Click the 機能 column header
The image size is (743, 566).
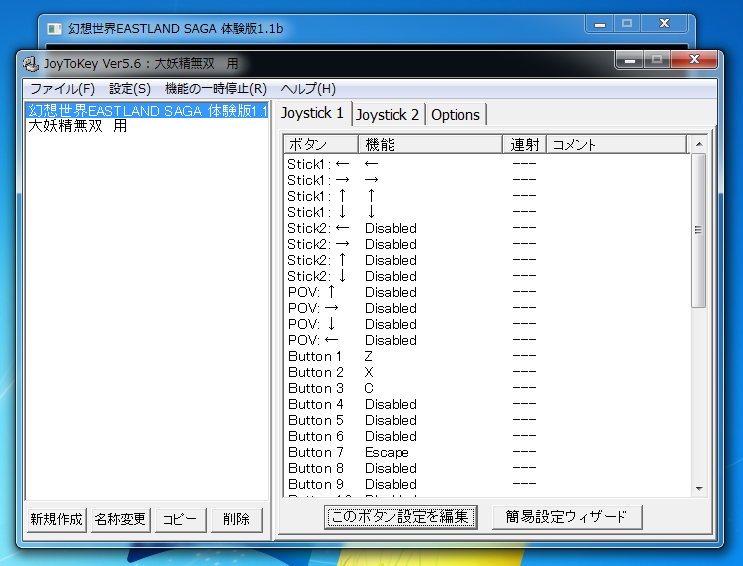pos(430,145)
